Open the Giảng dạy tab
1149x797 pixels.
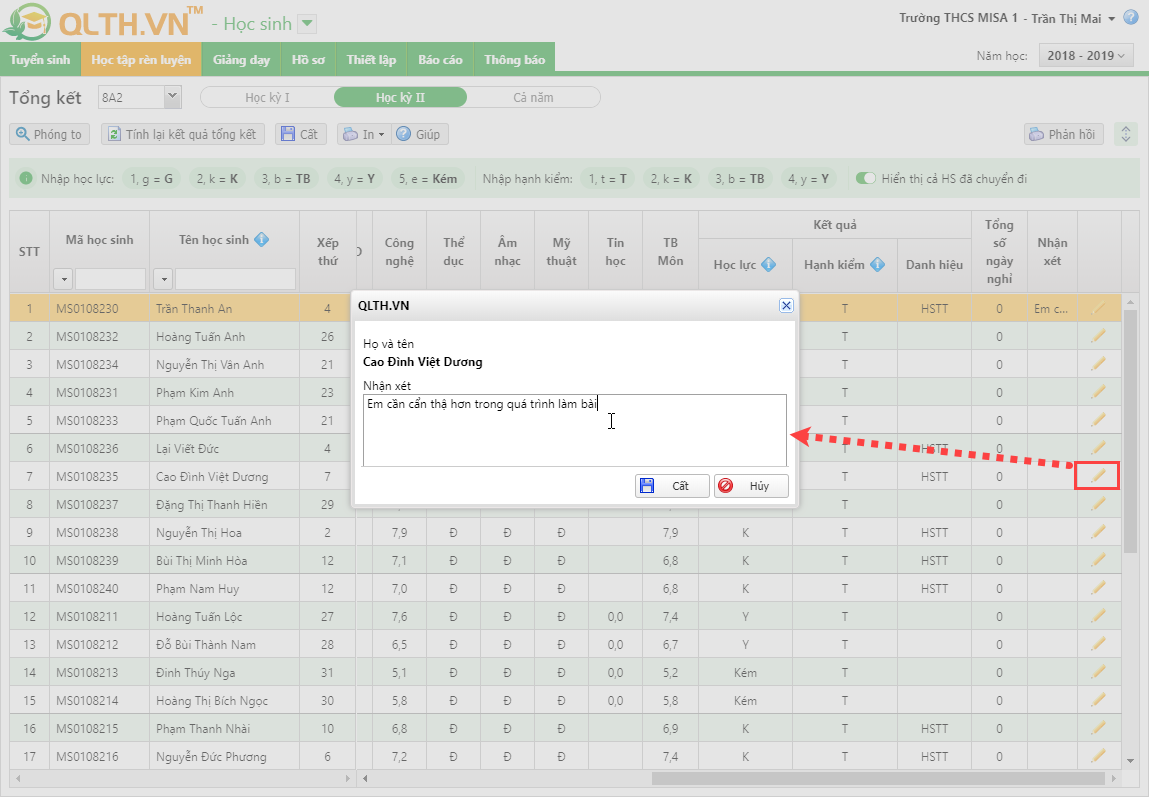click(x=241, y=60)
